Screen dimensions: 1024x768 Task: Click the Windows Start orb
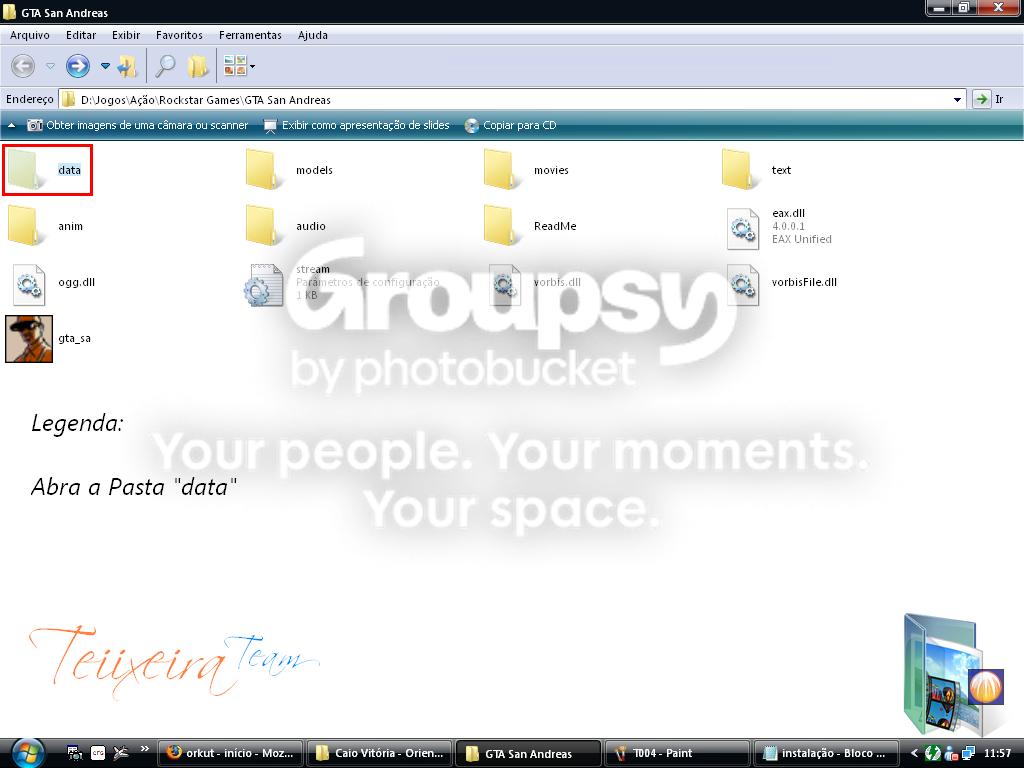(27, 753)
